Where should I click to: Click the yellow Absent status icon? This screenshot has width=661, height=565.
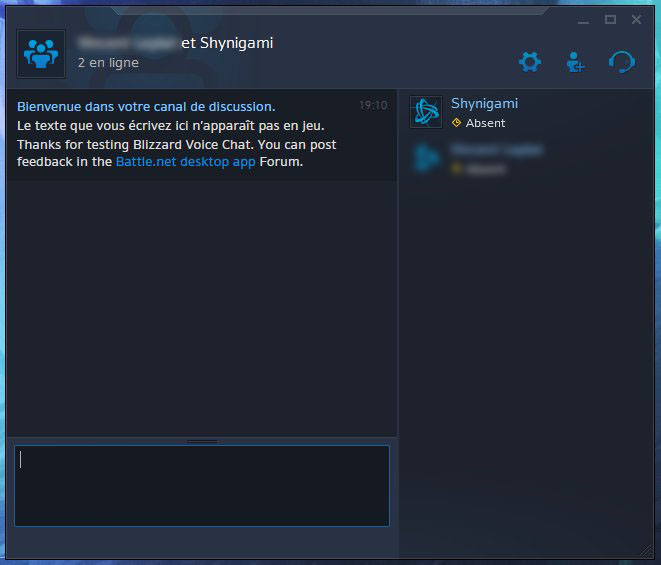point(456,123)
